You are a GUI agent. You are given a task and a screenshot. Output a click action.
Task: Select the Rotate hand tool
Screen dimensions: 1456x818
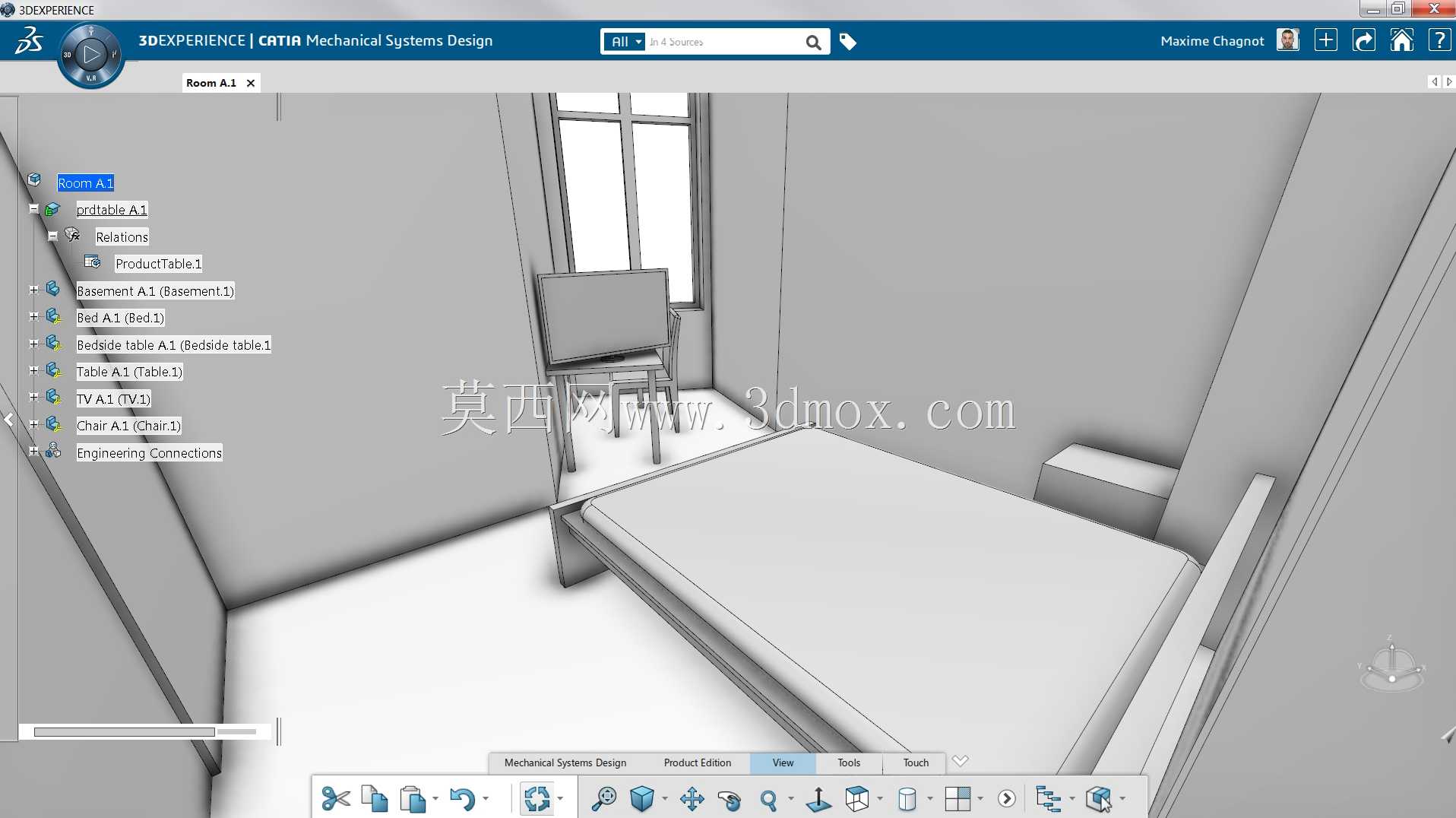730,800
